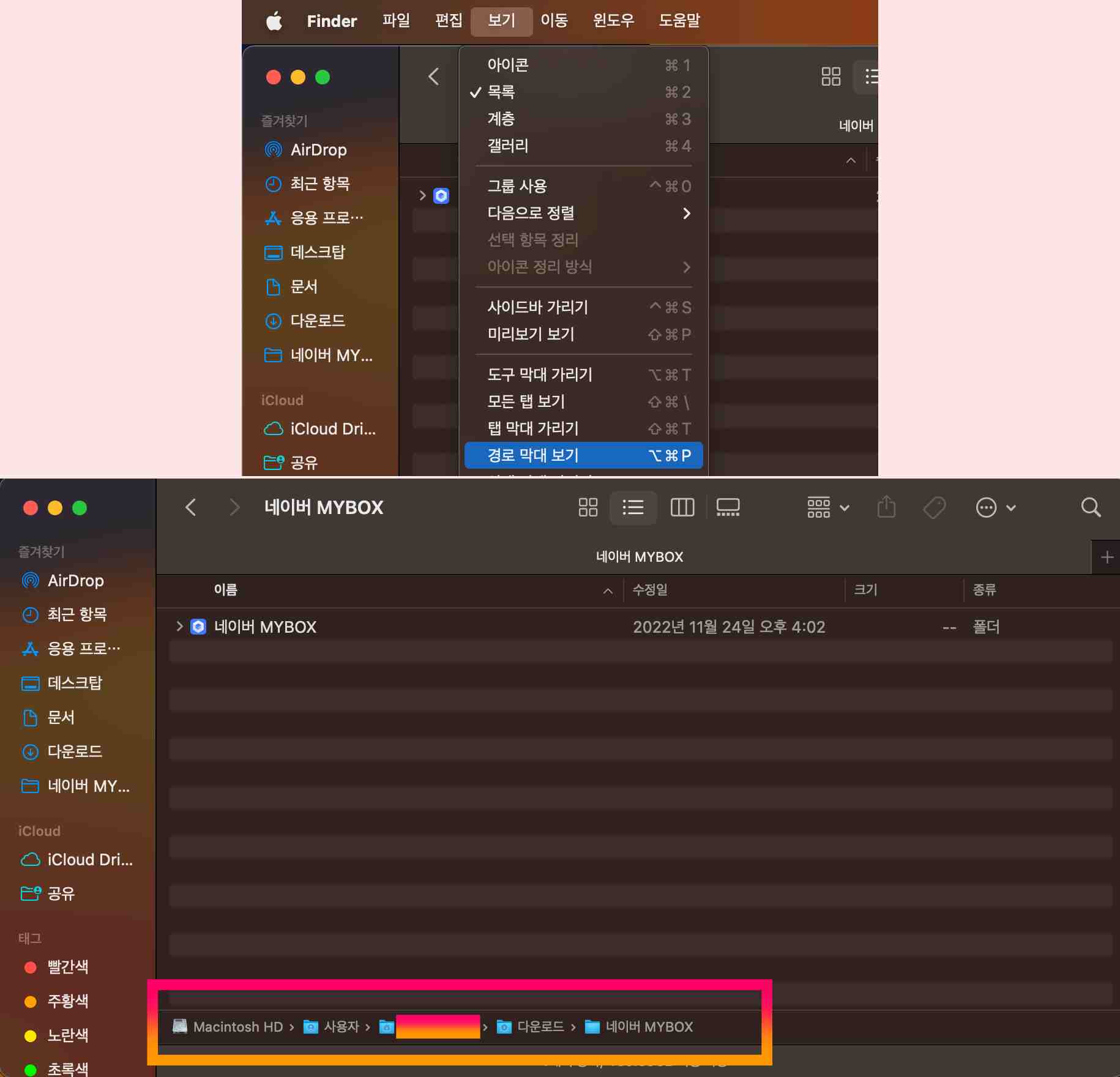Switch lower window to gallery view

click(728, 507)
